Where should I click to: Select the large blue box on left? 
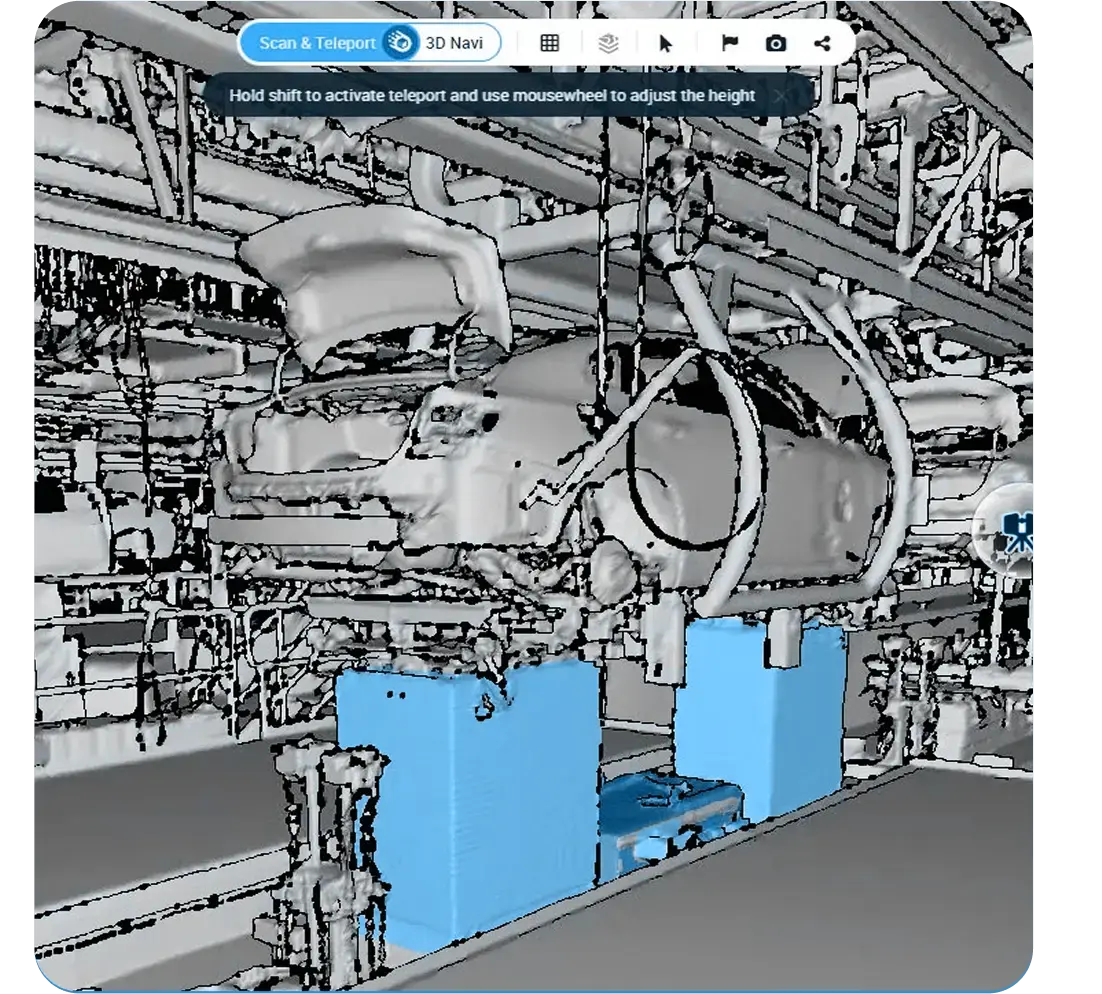coord(470,800)
